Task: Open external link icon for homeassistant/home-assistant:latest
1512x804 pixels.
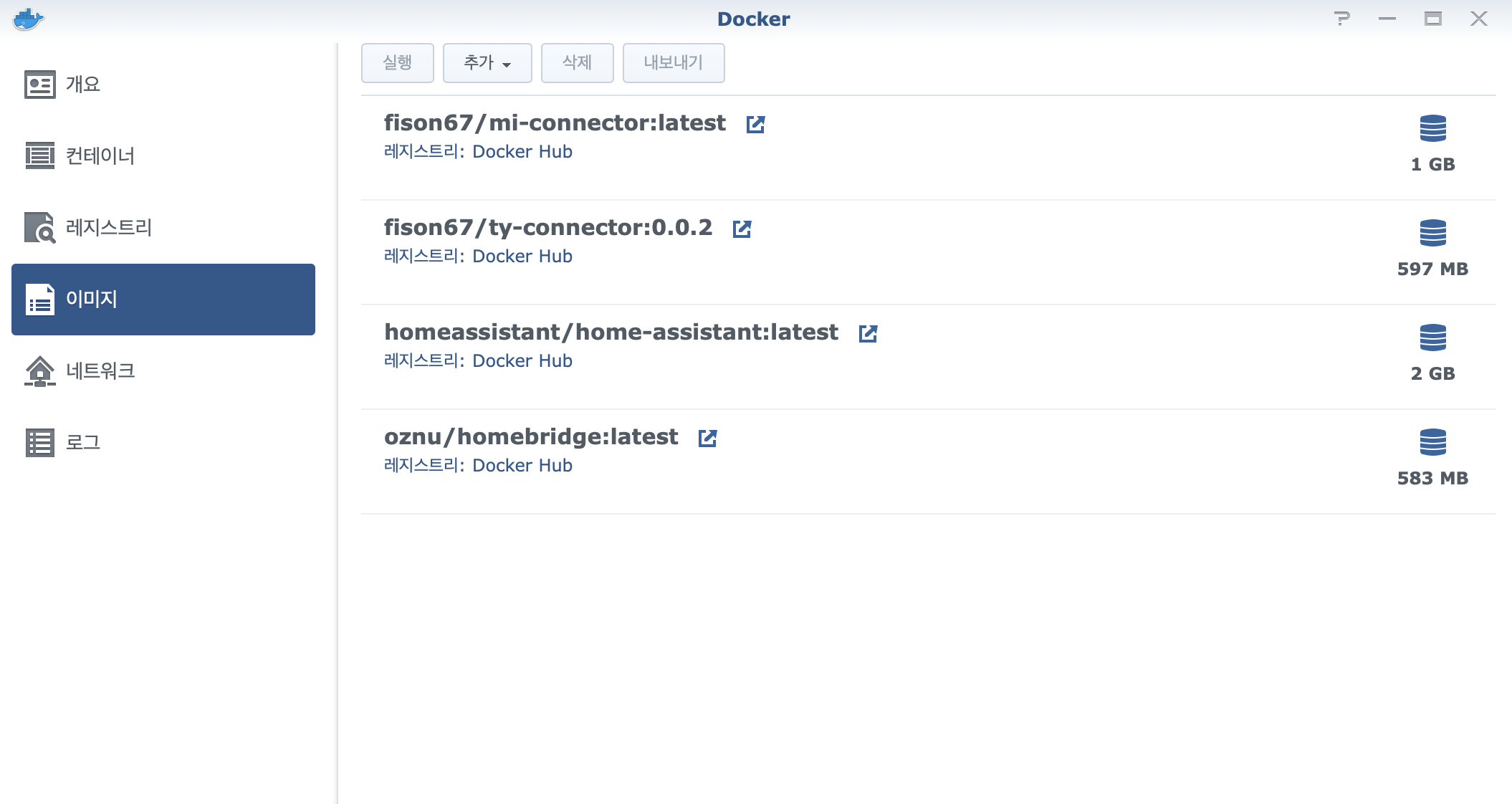Action: click(868, 333)
